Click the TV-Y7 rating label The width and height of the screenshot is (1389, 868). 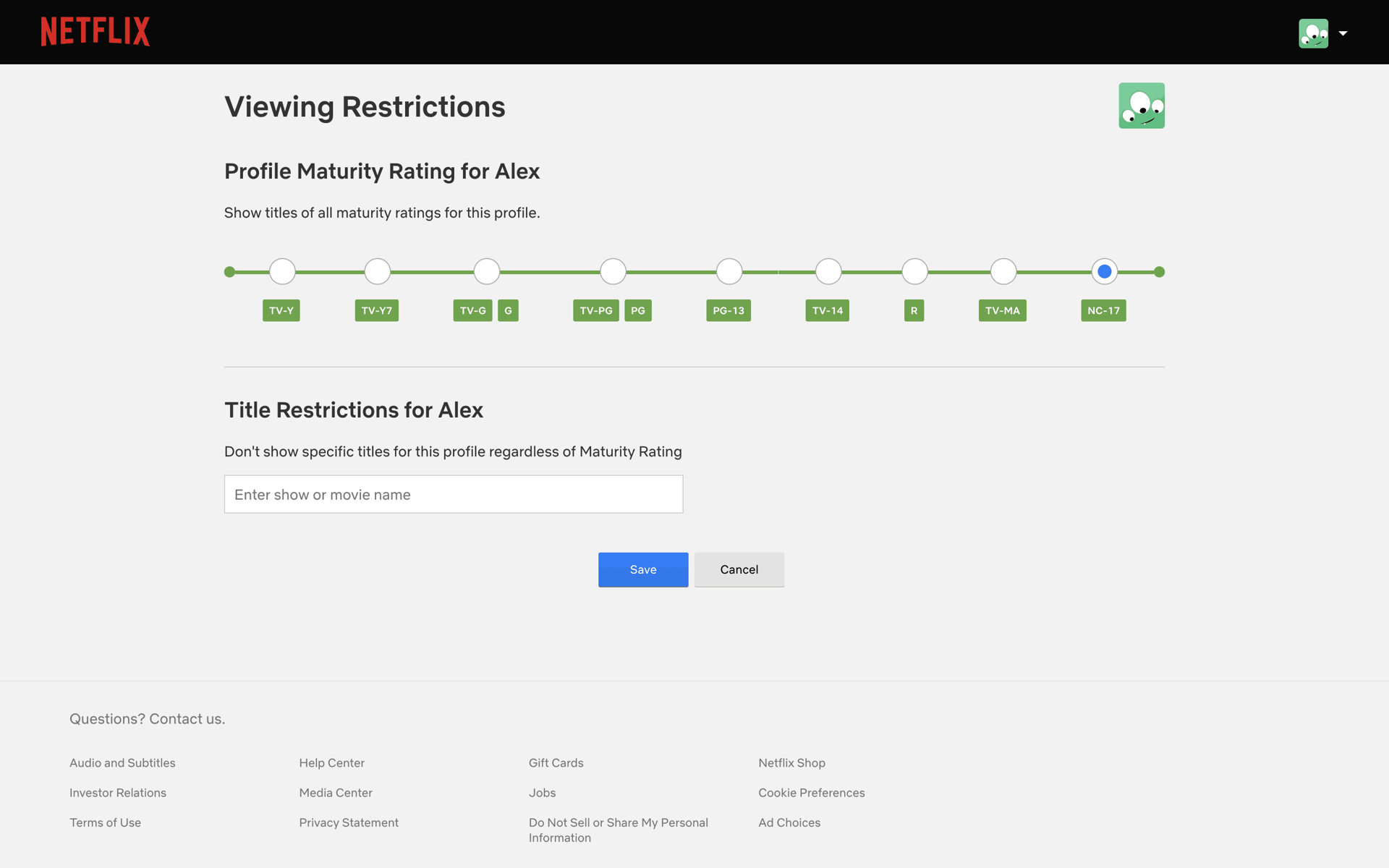coord(377,310)
